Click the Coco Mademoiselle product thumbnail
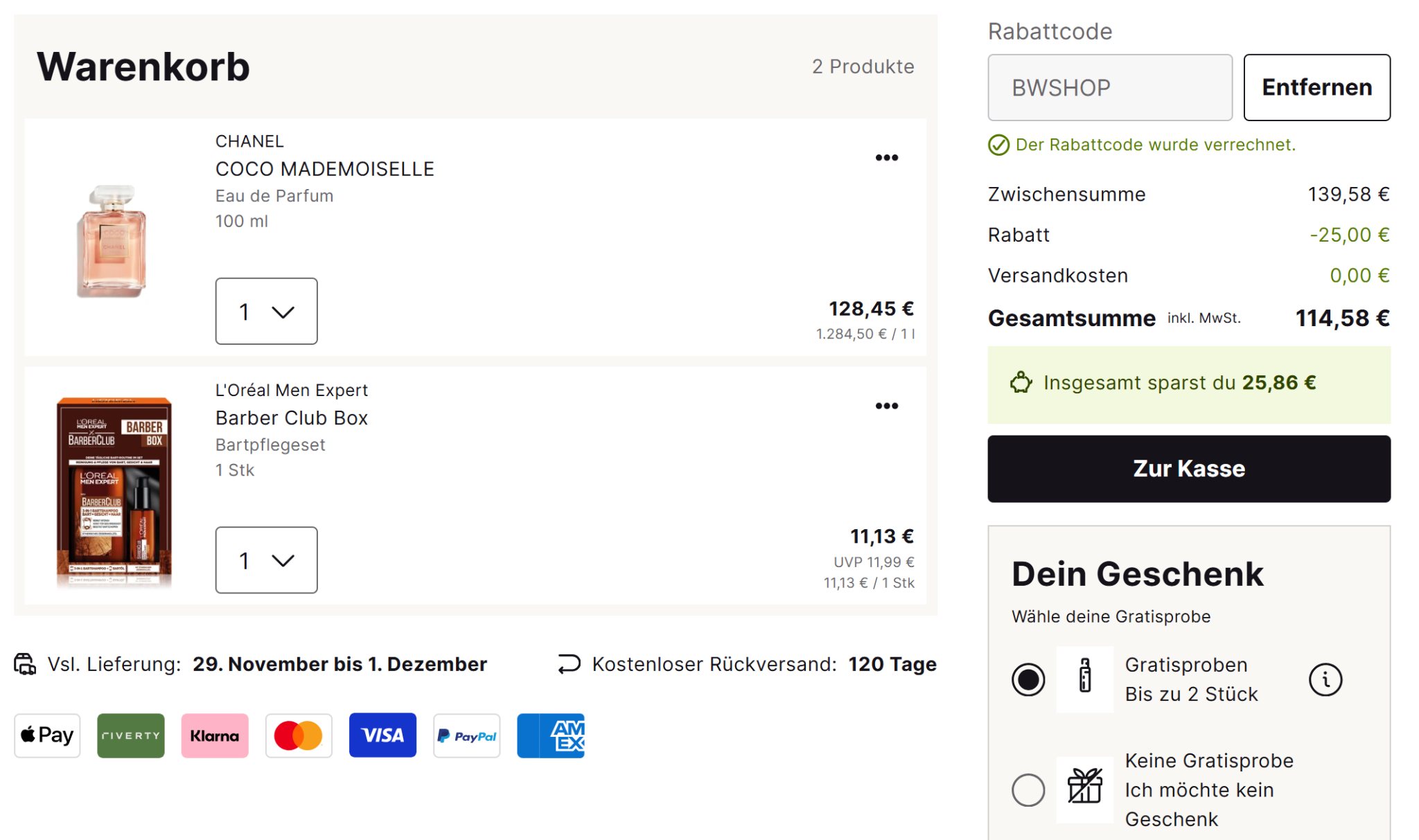This screenshot has height=840, width=1419. point(112,240)
